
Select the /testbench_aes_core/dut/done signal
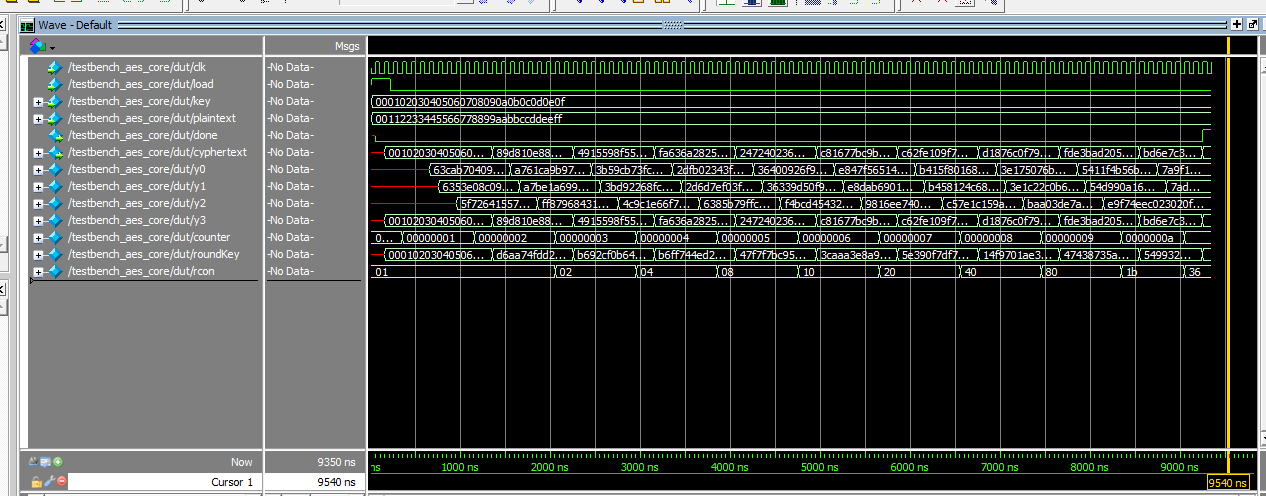[x=143, y=135]
